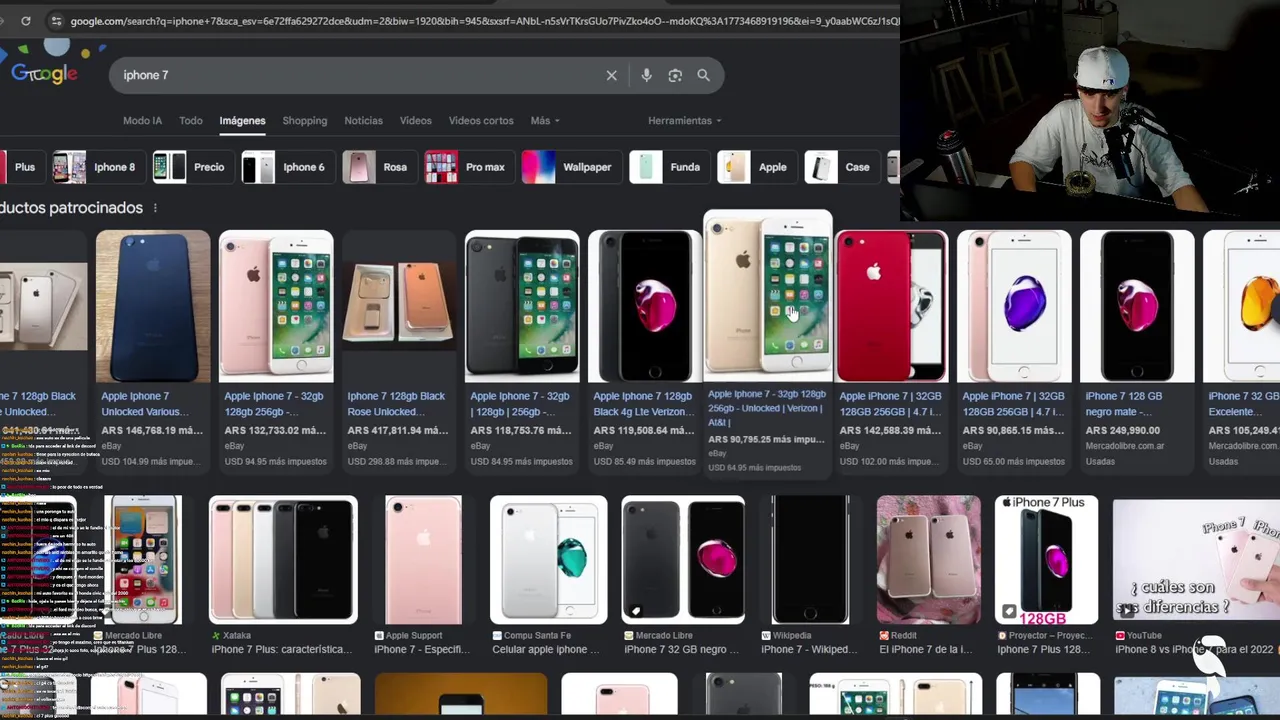
Task: Start voice search with microphone icon
Action: coord(646,75)
